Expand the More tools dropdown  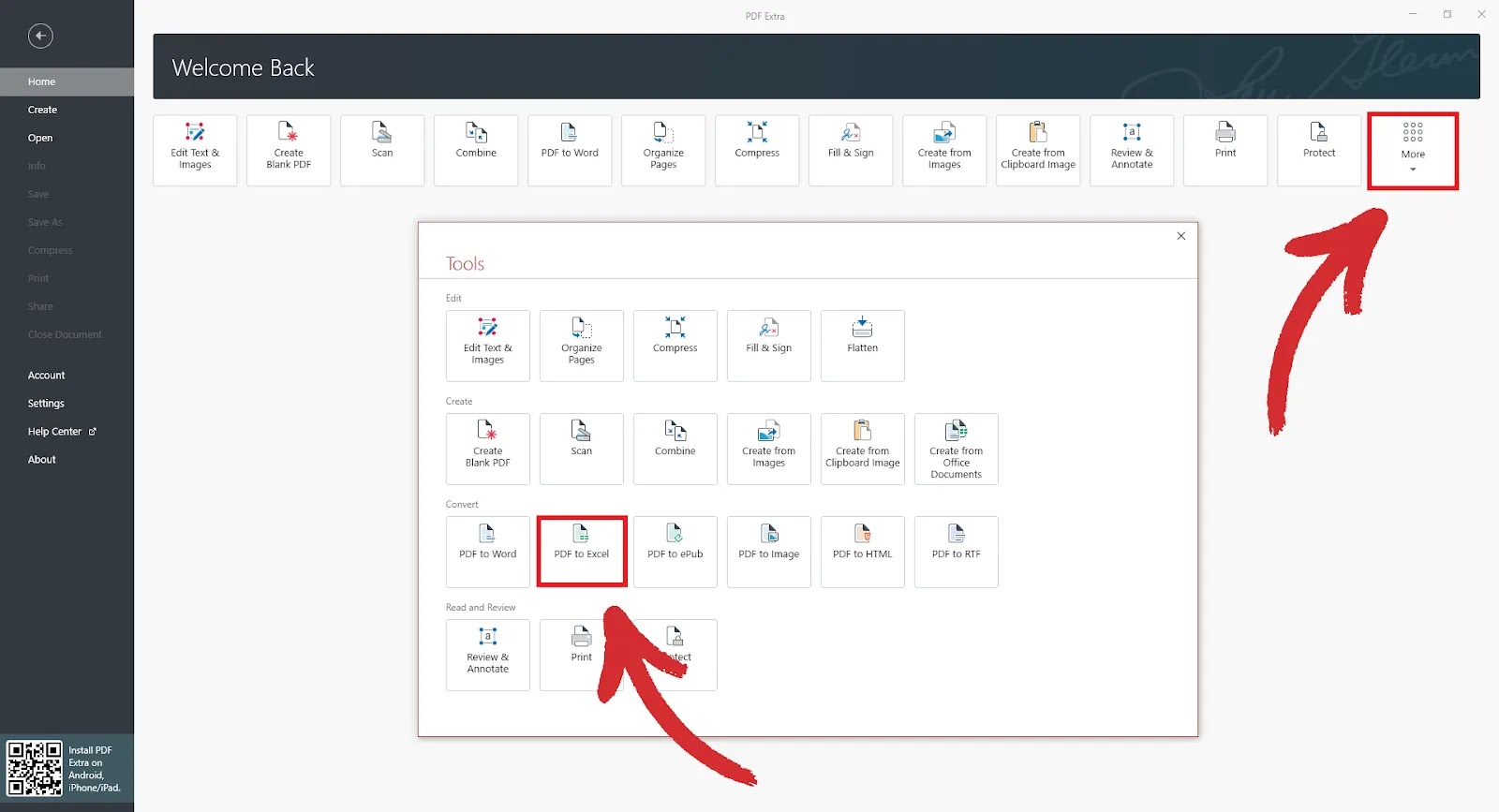coord(1413,151)
